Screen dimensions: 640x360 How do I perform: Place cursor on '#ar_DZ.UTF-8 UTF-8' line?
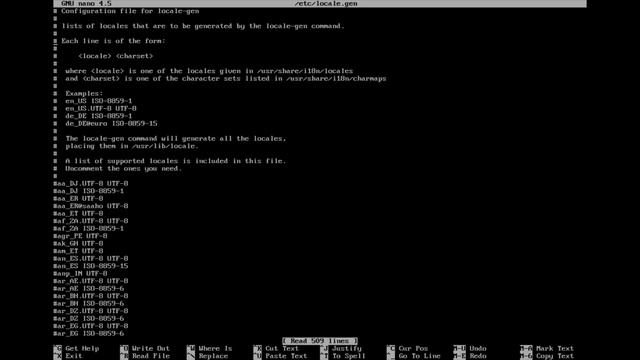coord(91,311)
